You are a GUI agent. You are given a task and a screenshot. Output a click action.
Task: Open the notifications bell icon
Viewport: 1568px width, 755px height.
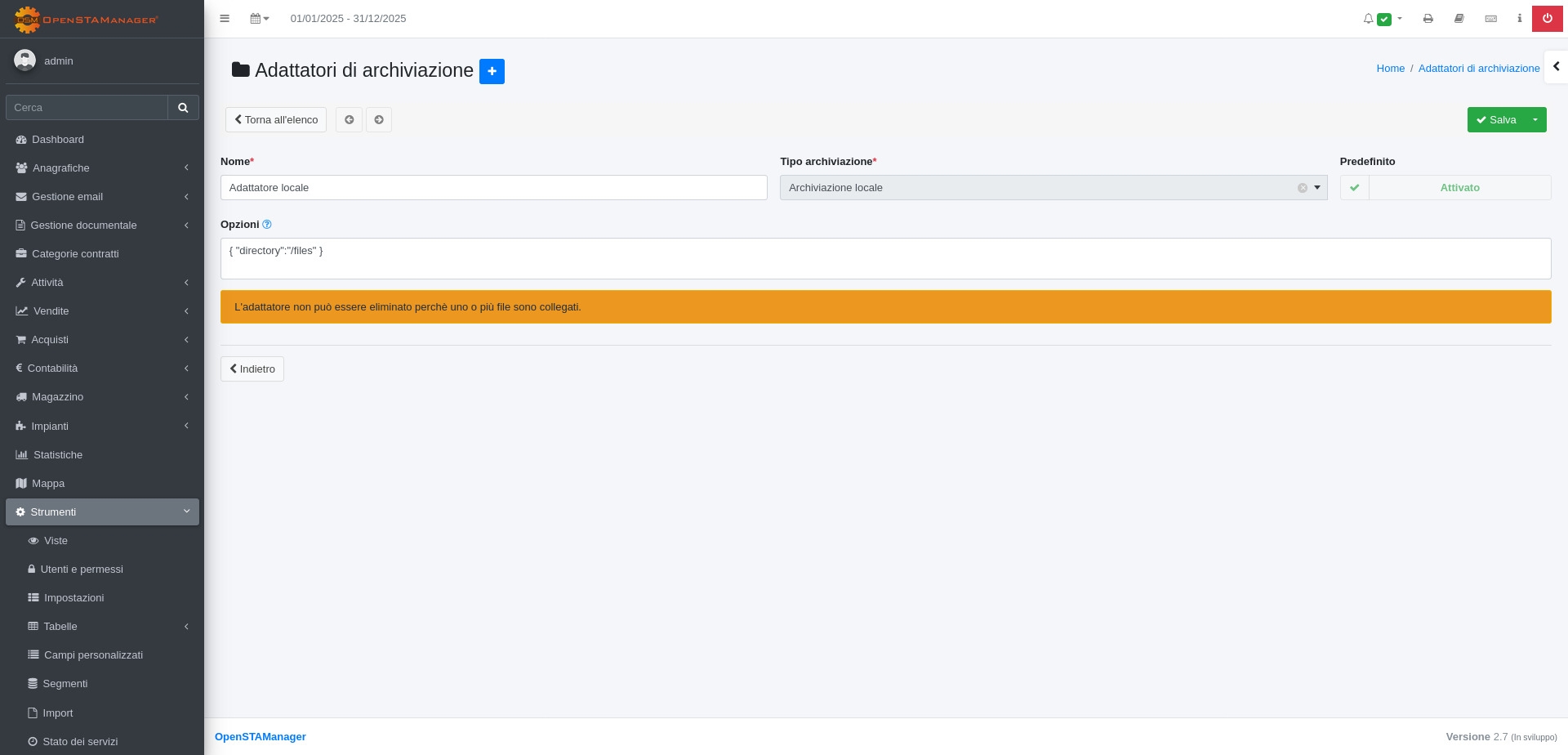pos(1368,18)
